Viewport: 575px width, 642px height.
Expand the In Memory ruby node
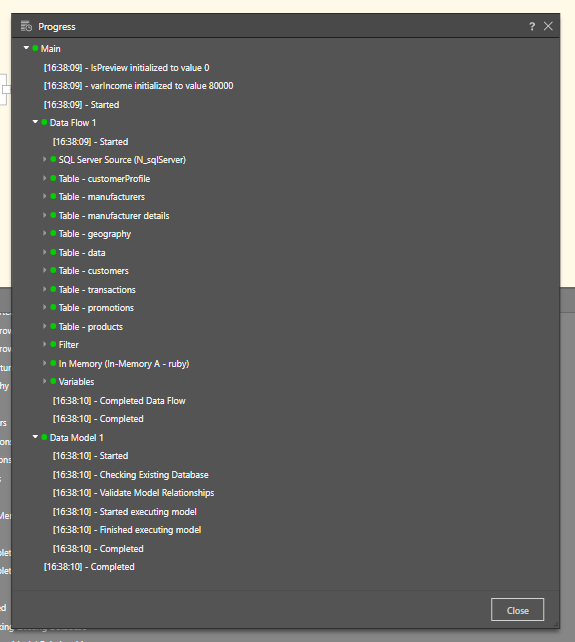[44, 363]
